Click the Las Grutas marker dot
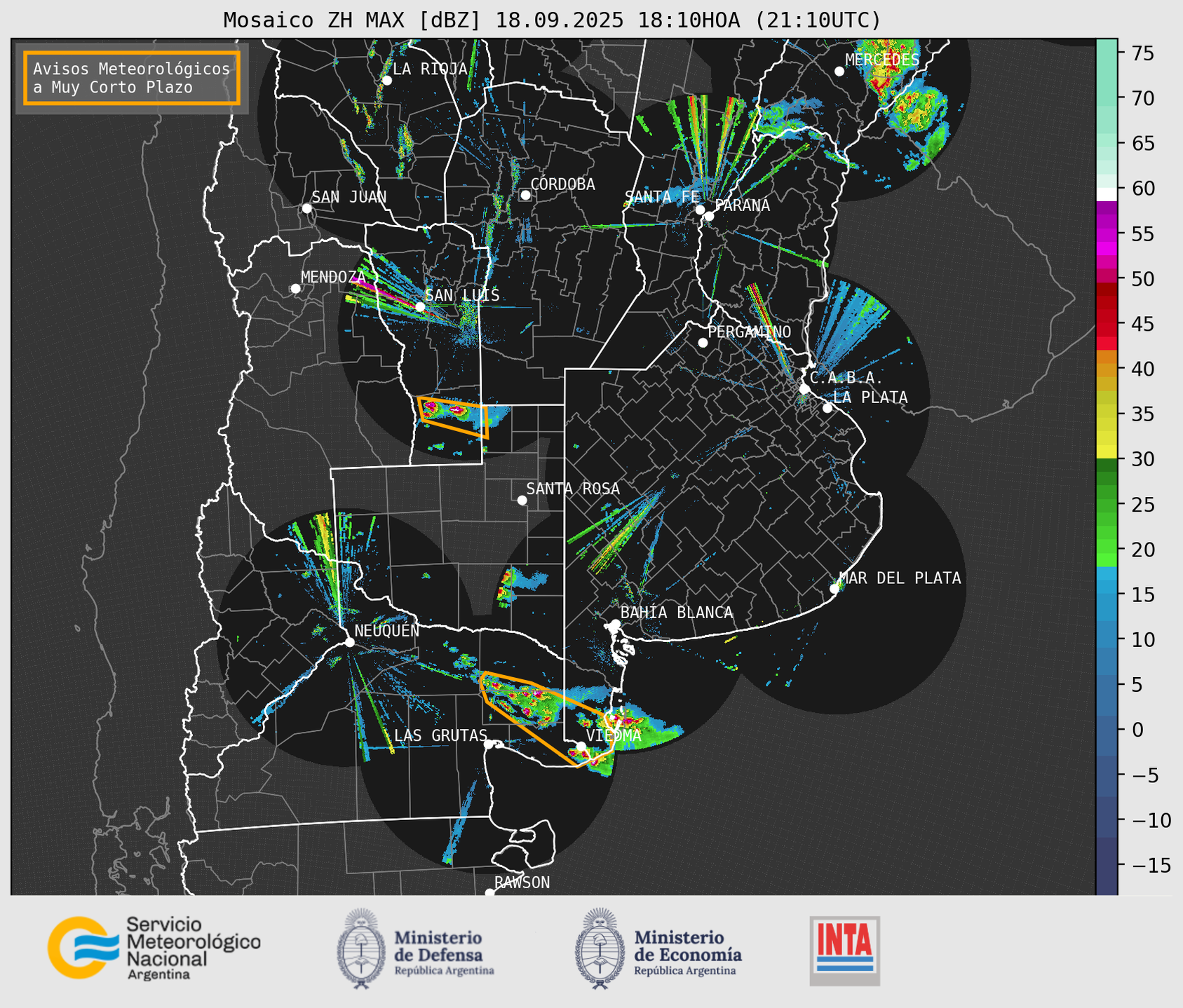The image size is (1183, 1008). point(489,744)
